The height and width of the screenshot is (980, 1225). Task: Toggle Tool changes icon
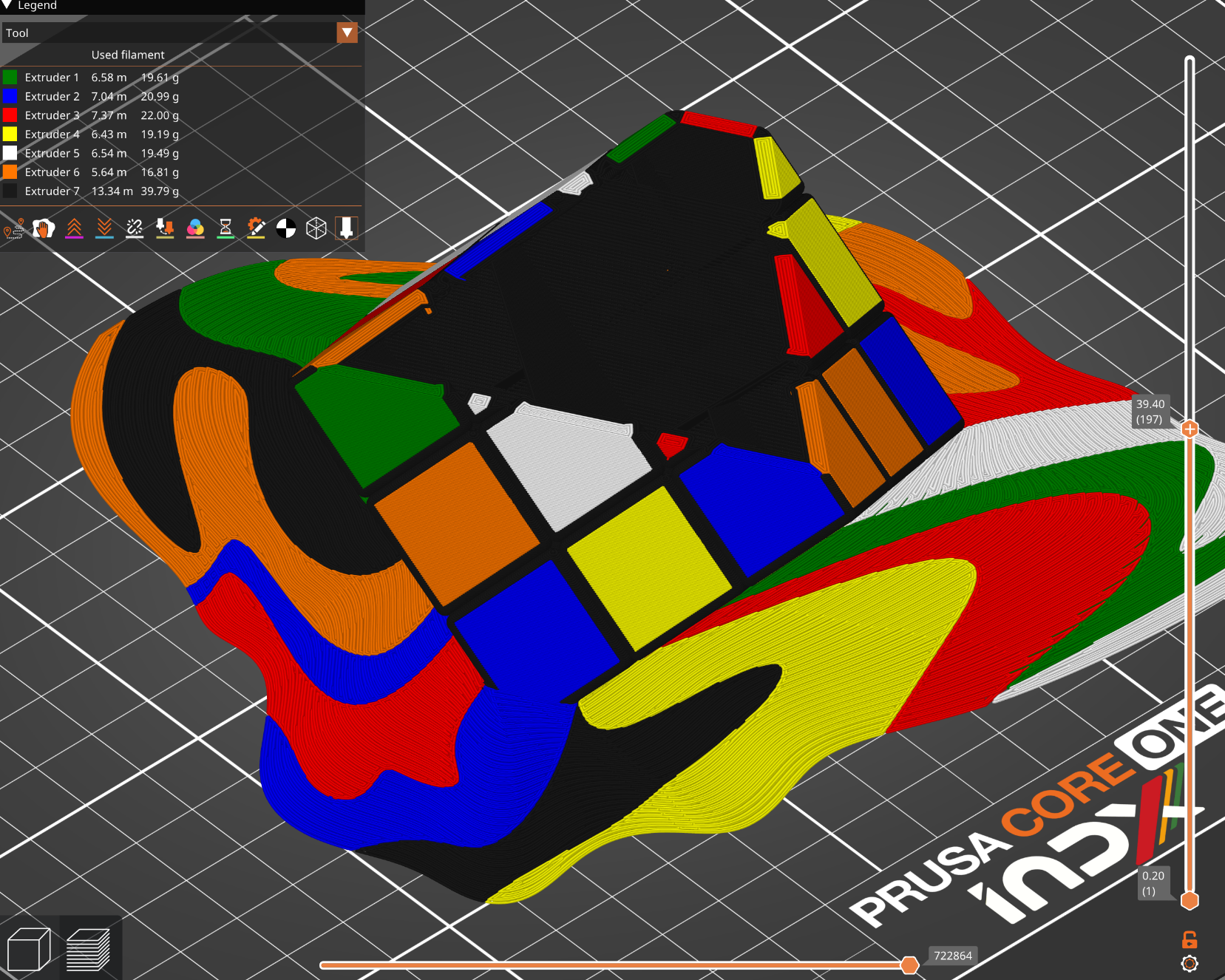(165, 228)
